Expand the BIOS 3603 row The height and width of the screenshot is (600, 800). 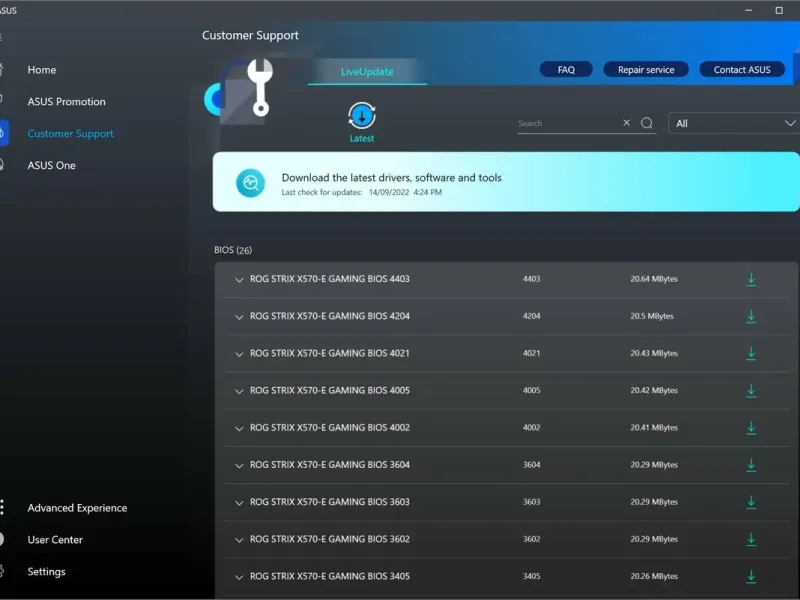click(x=239, y=503)
